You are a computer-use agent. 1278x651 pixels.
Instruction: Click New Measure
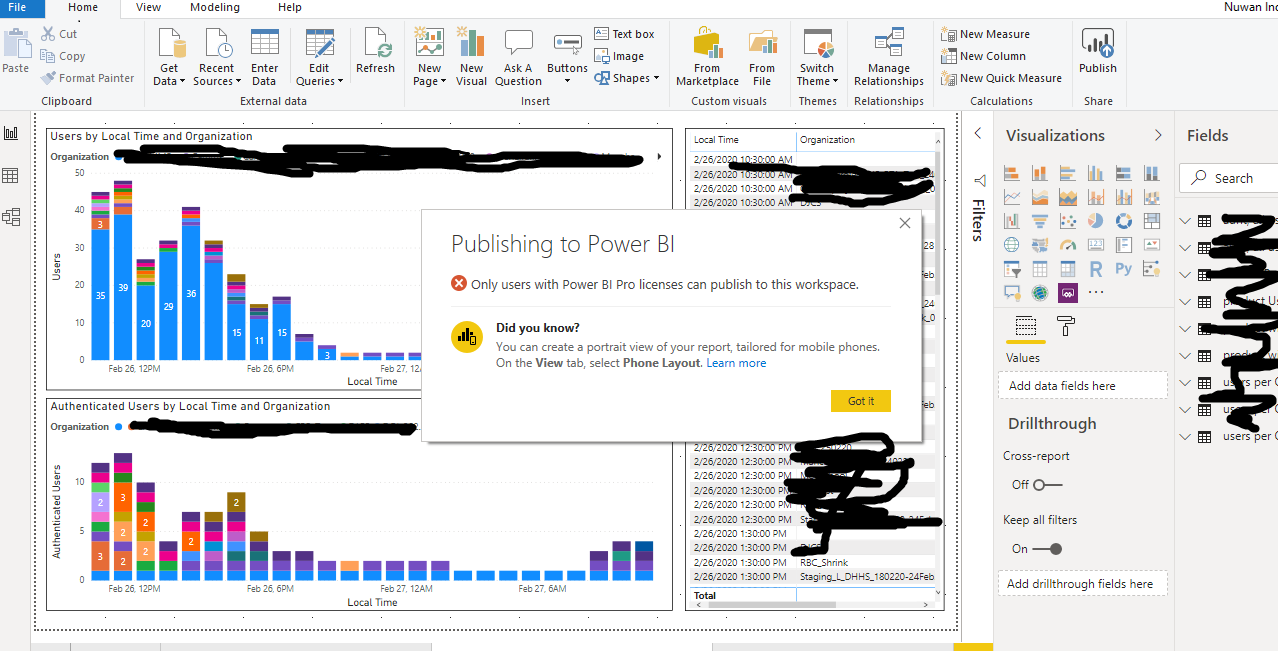coord(985,34)
